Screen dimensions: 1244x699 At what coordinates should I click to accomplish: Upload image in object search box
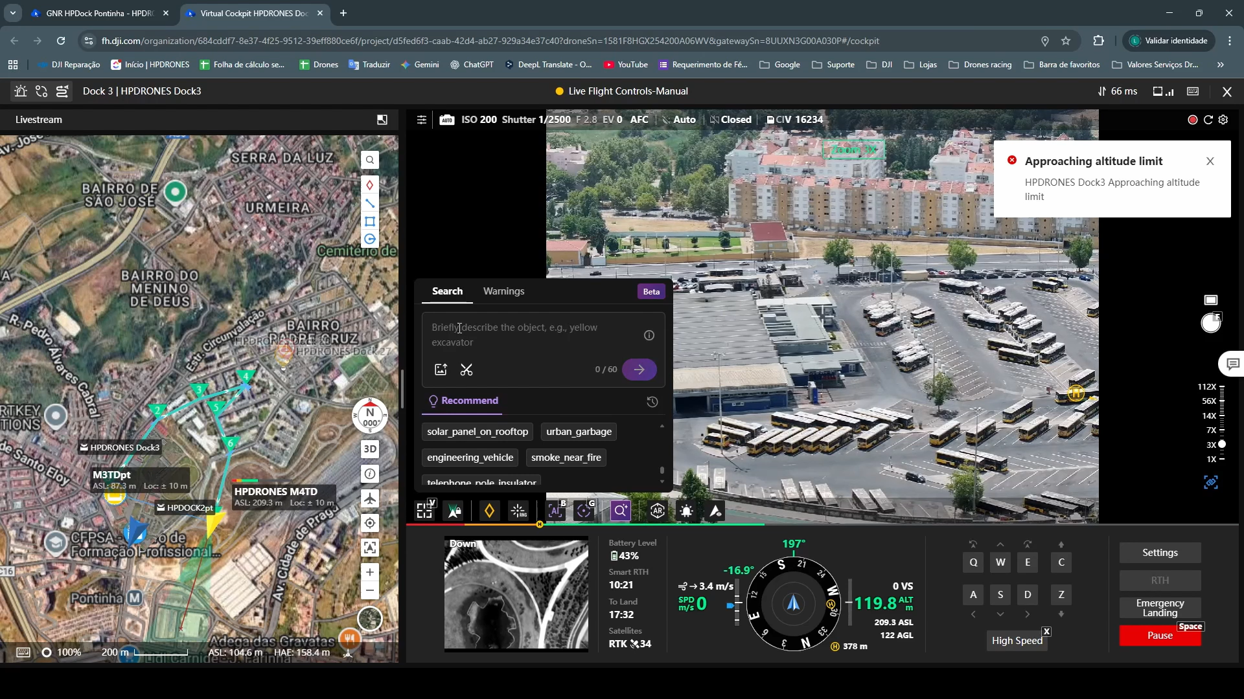pos(440,370)
